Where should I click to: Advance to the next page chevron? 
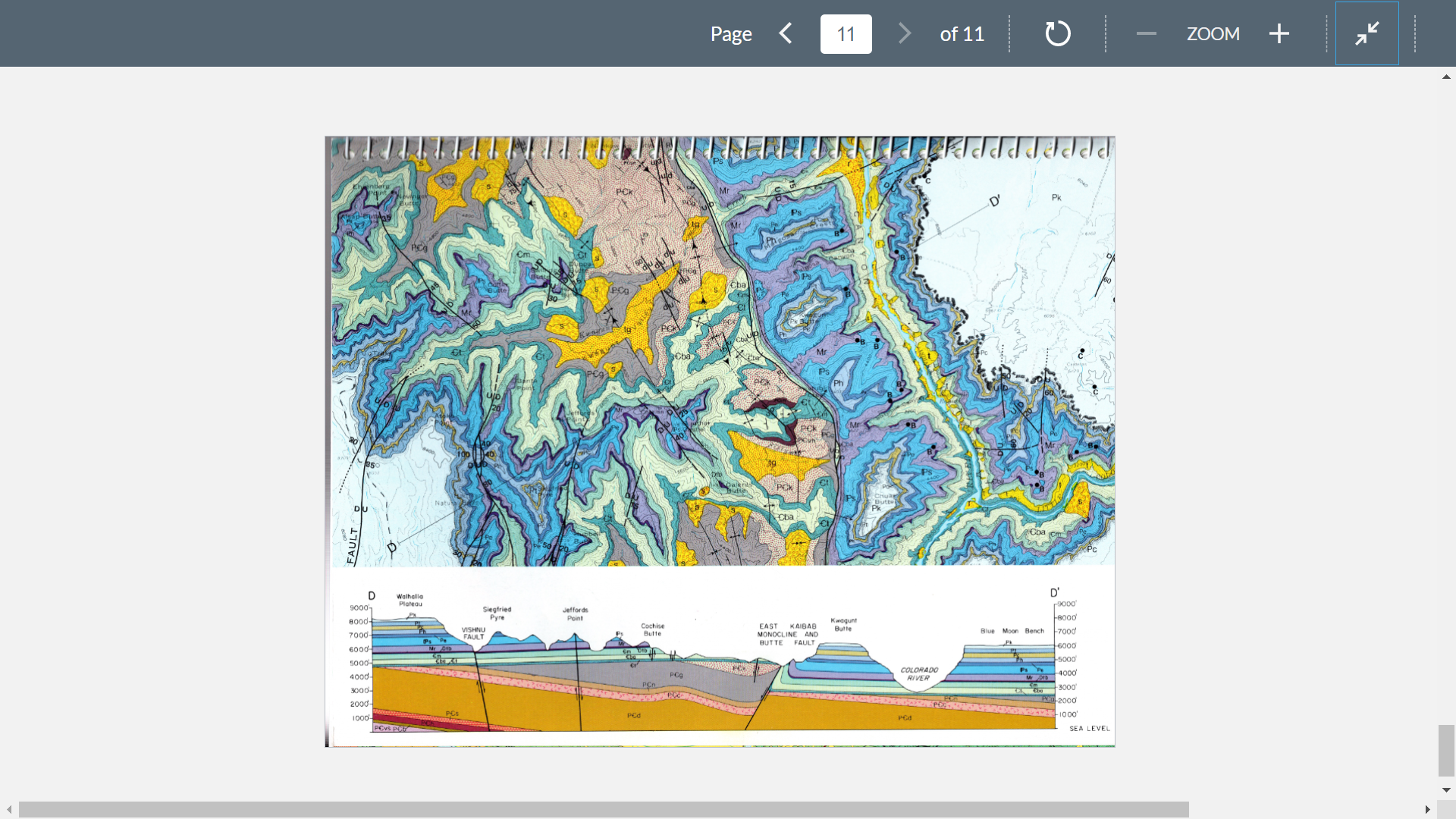pos(904,33)
